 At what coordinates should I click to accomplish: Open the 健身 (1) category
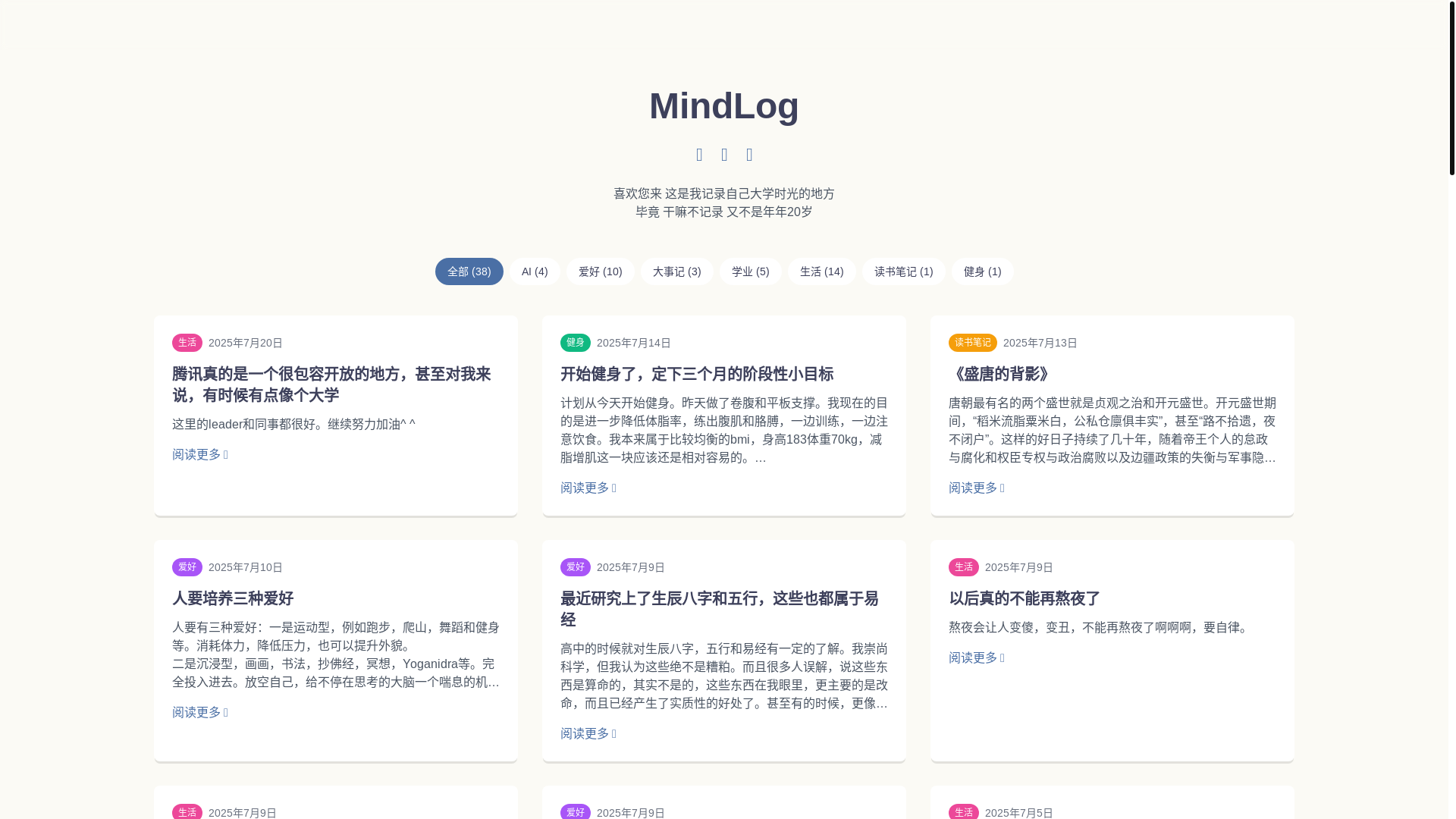click(x=982, y=271)
